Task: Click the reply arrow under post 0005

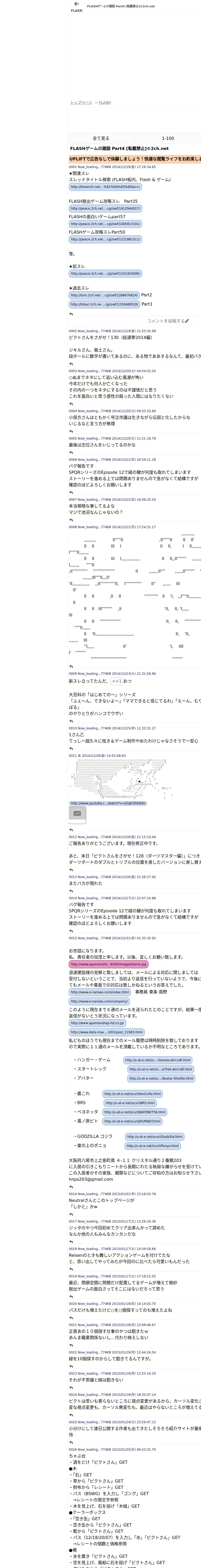Action: pyautogui.click(x=71, y=453)
